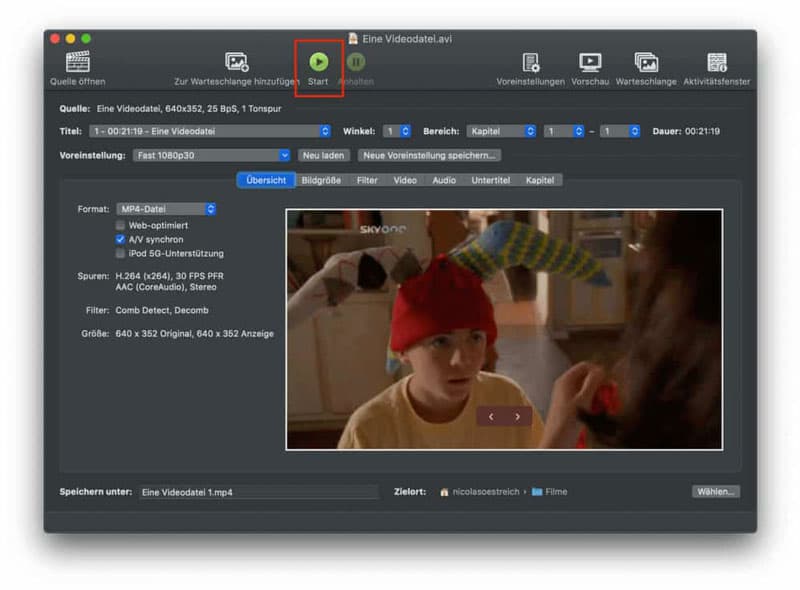Click the AVI file icon in title bar
The height and width of the screenshot is (590, 800).
click(353, 38)
